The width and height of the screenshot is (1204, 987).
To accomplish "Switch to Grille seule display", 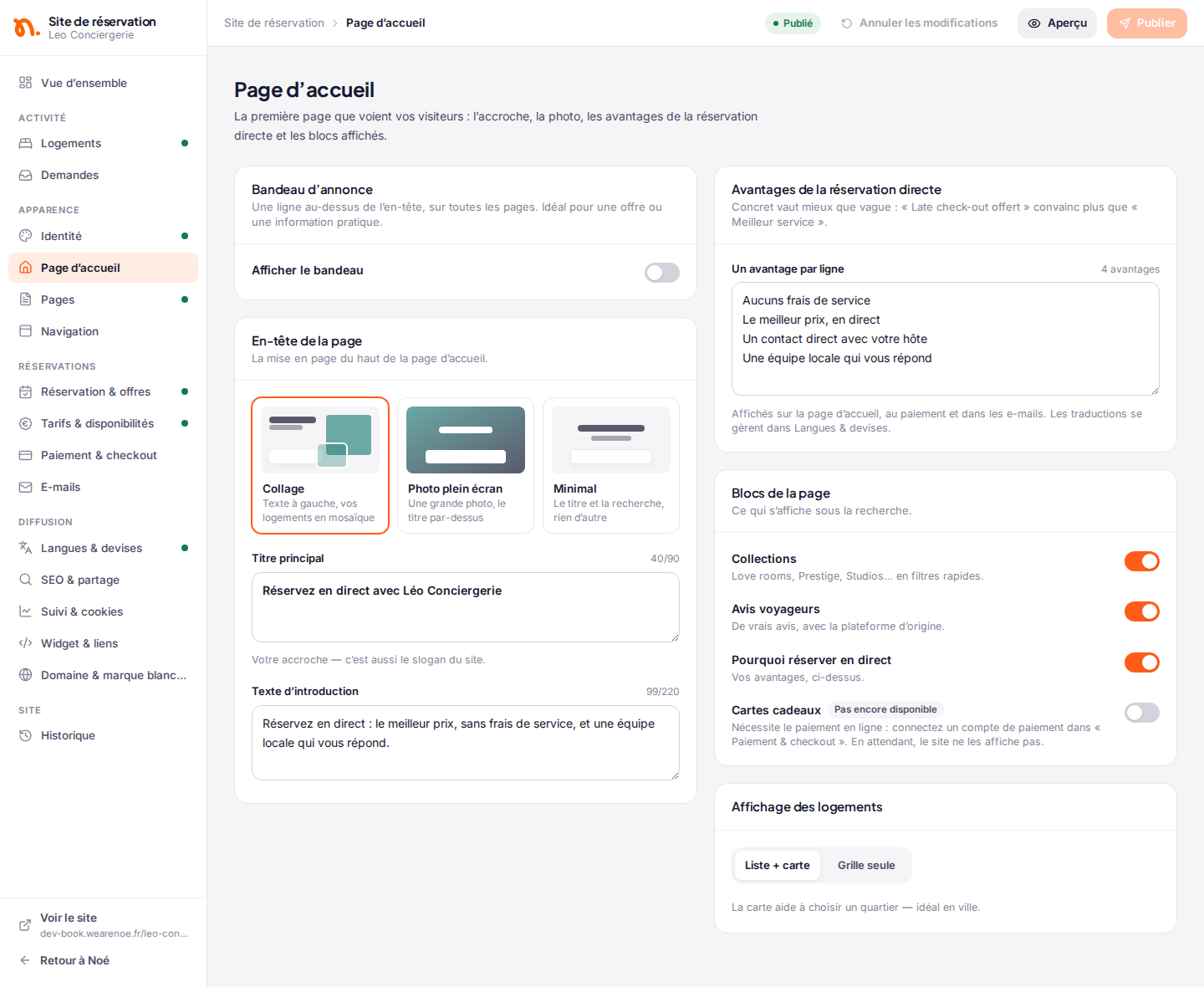I will tap(866, 866).
